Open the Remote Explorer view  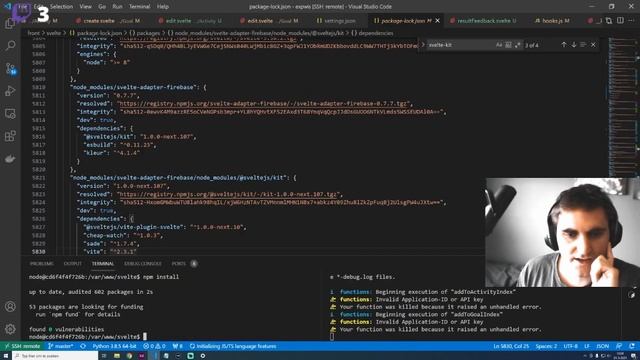coord(10,113)
